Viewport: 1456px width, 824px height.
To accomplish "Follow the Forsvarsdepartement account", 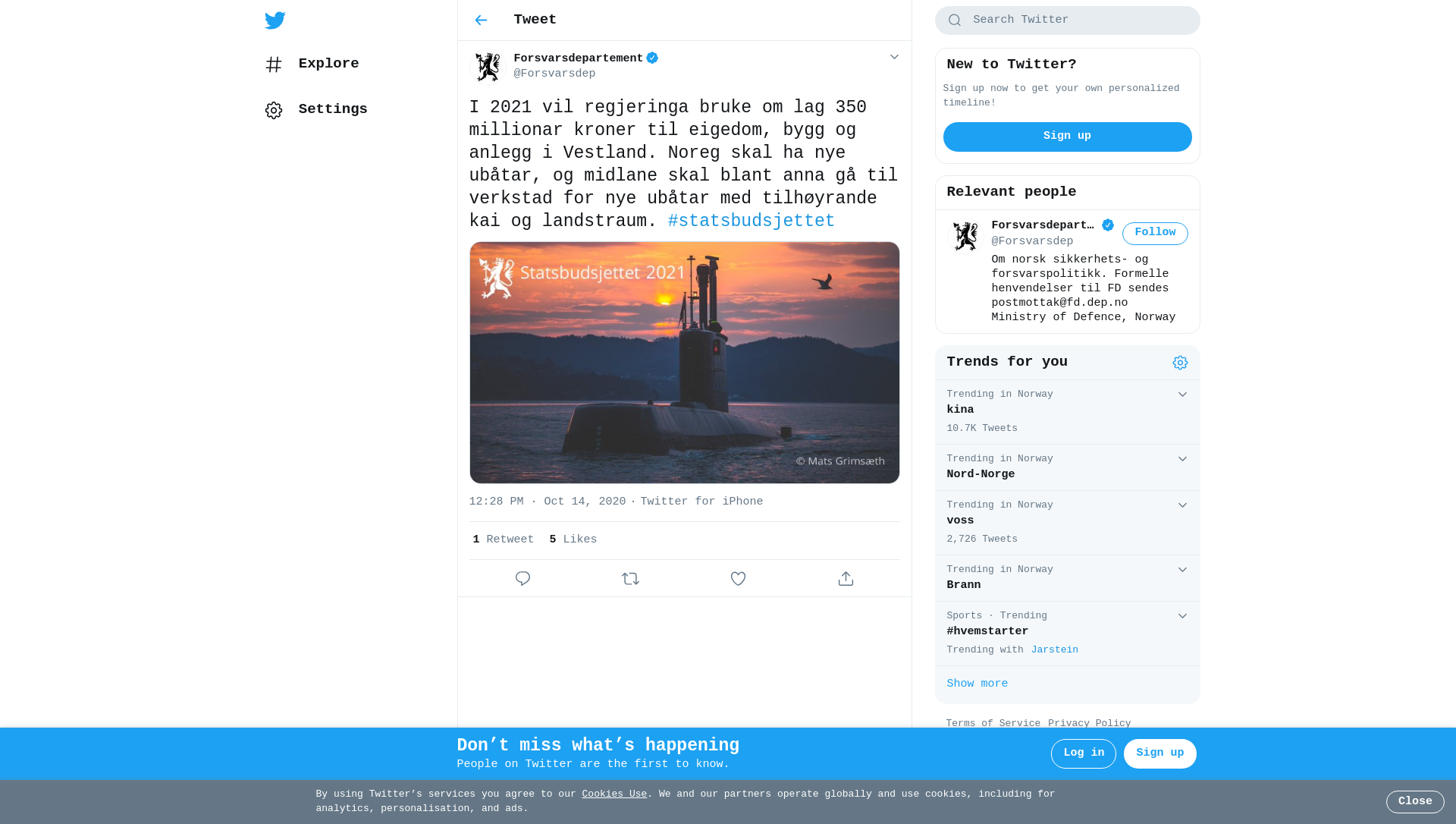I will click(1155, 234).
